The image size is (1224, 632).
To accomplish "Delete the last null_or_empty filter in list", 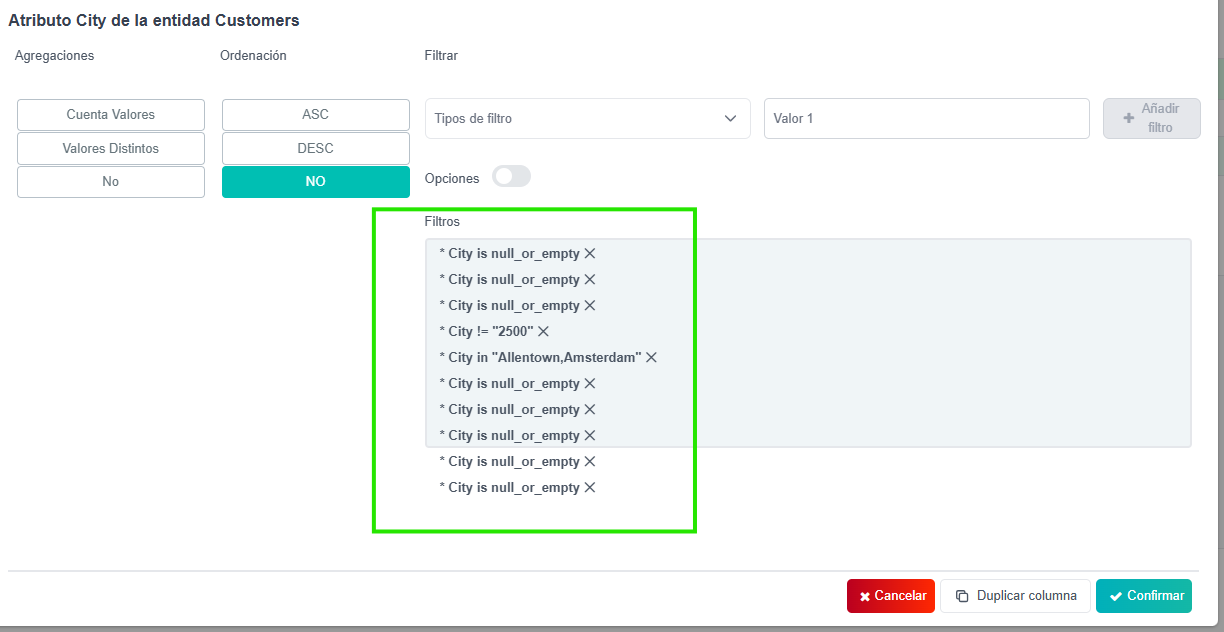I will tap(590, 488).
